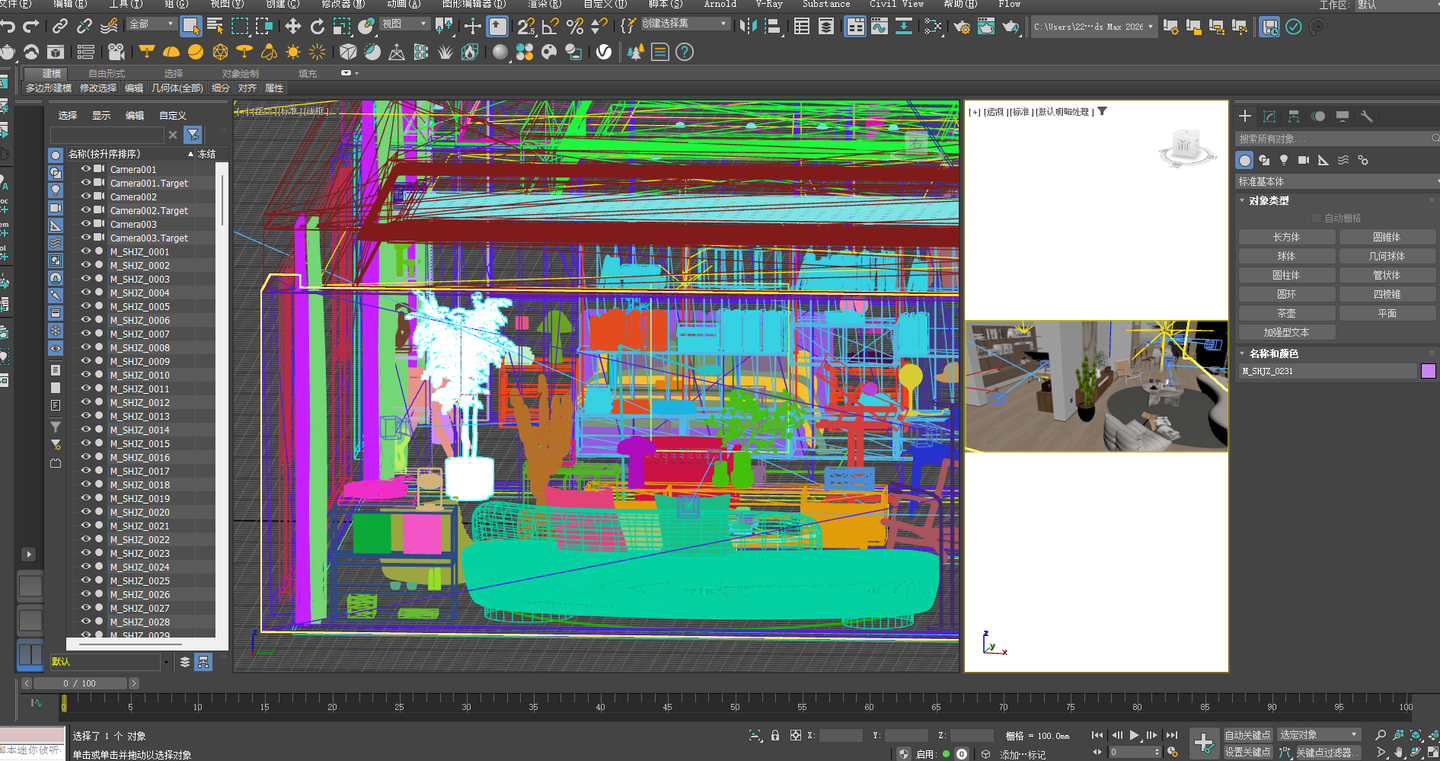Click the Redo arrow in main toolbar

point(31,26)
